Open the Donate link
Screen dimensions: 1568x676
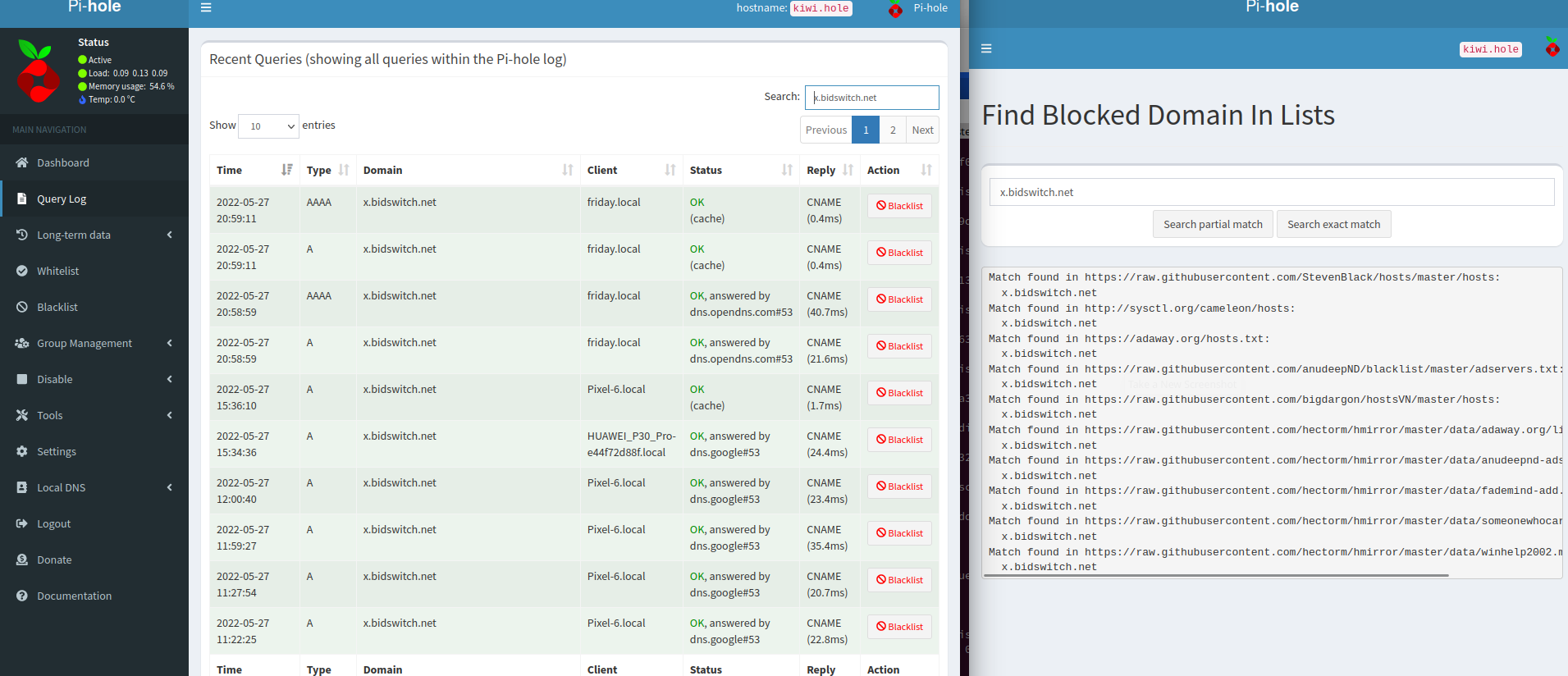click(94, 560)
